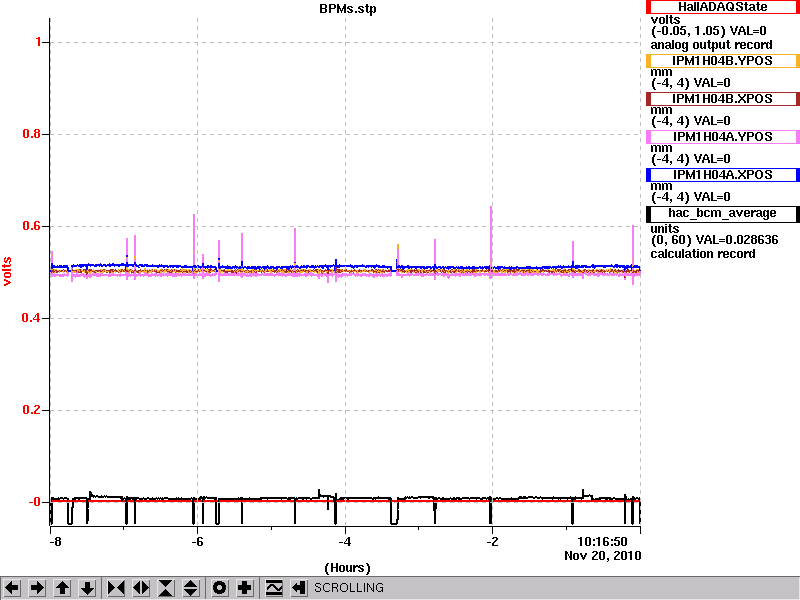
Task: Zoom in horizontally with the bowtie icon
Action: tap(116, 588)
